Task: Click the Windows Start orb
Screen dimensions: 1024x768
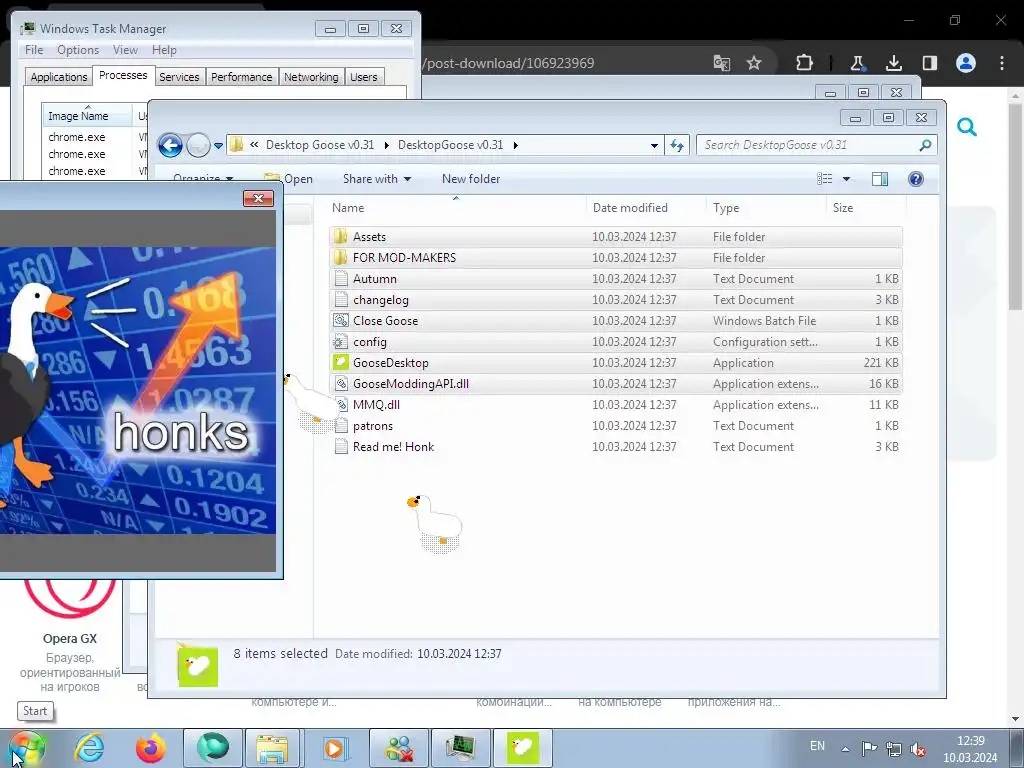Action: tap(27, 748)
